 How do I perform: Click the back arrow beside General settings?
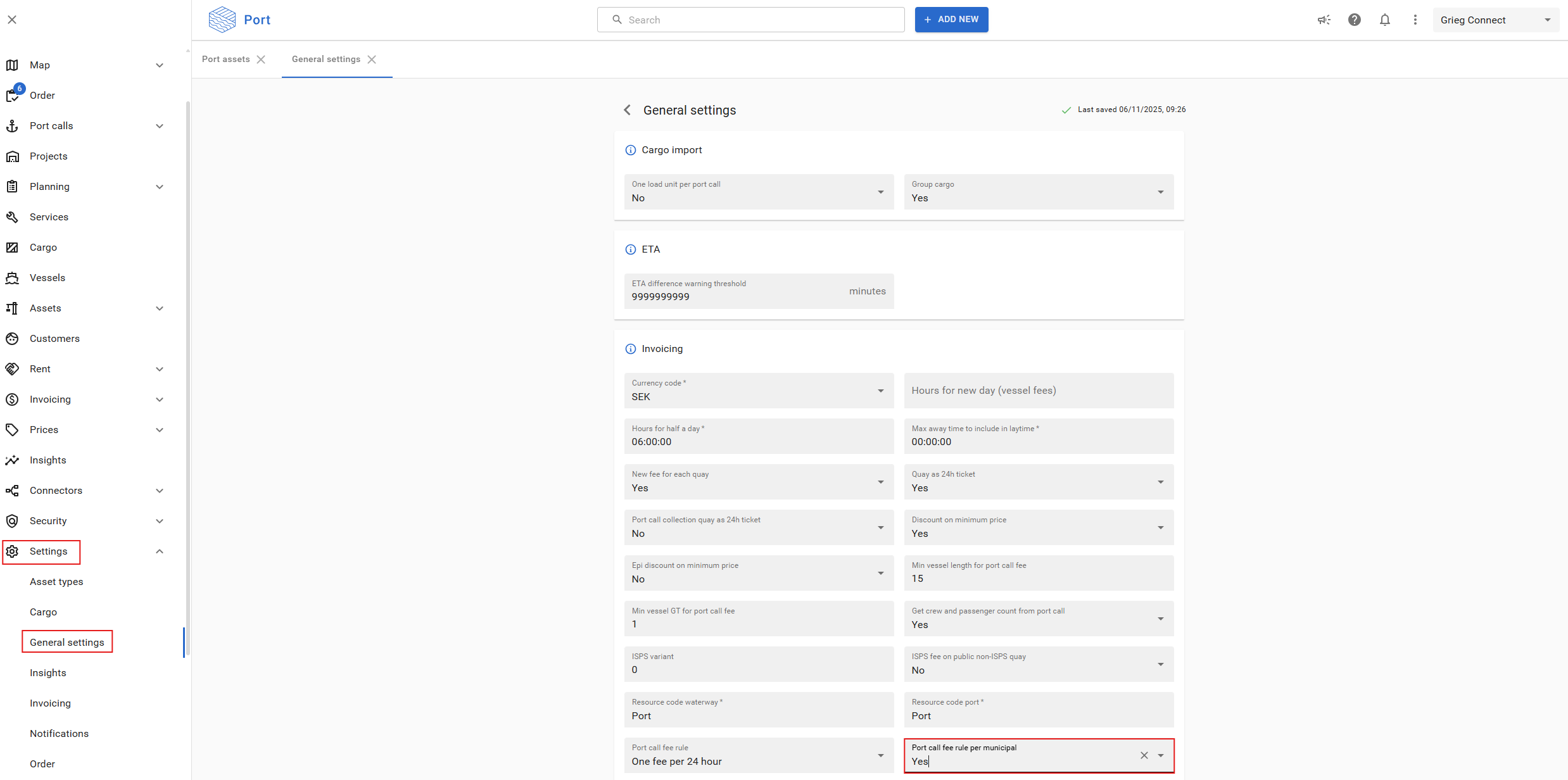[627, 110]
